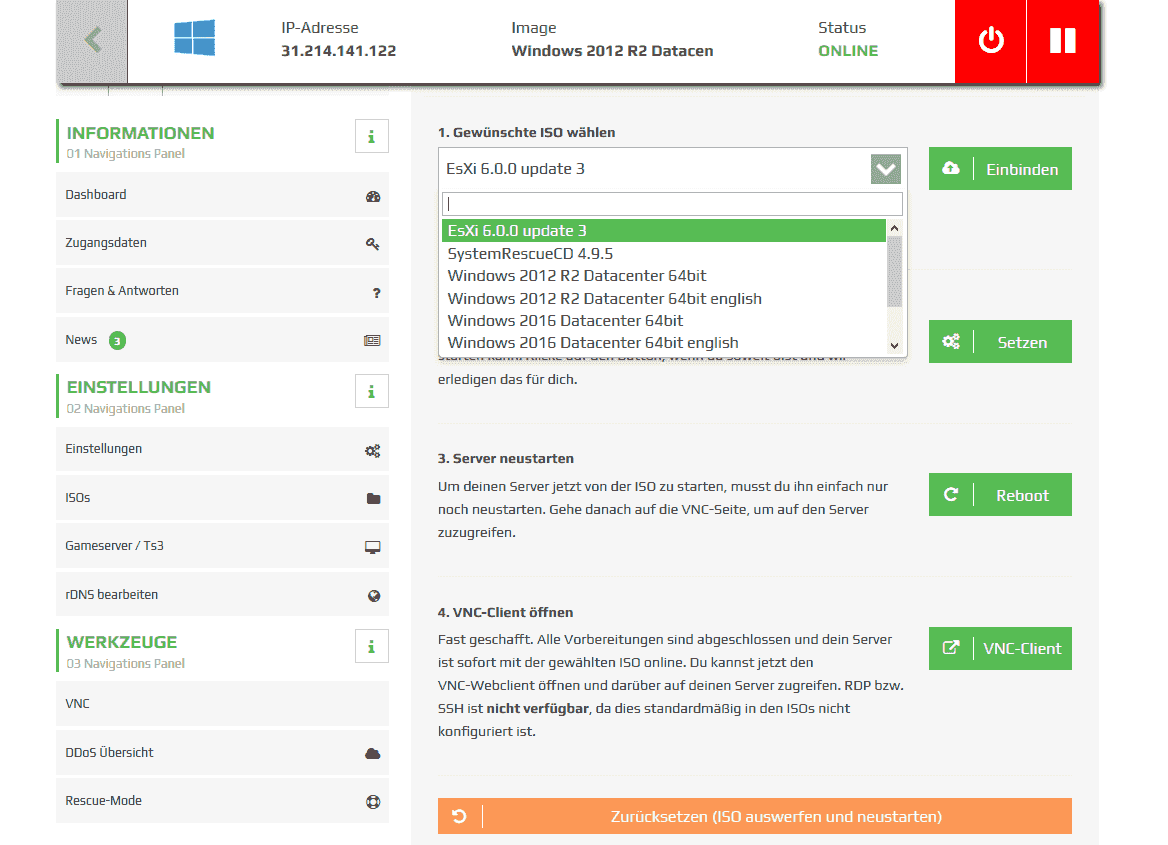Open VNC in the Werkzeuge panel

tap(222, 703)
